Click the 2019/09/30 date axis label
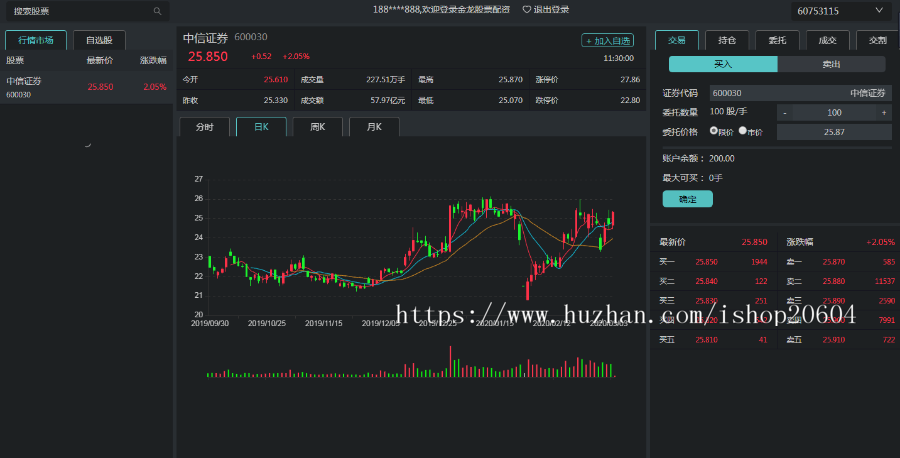This screenshot has width=900, height=458. (210, 324)
